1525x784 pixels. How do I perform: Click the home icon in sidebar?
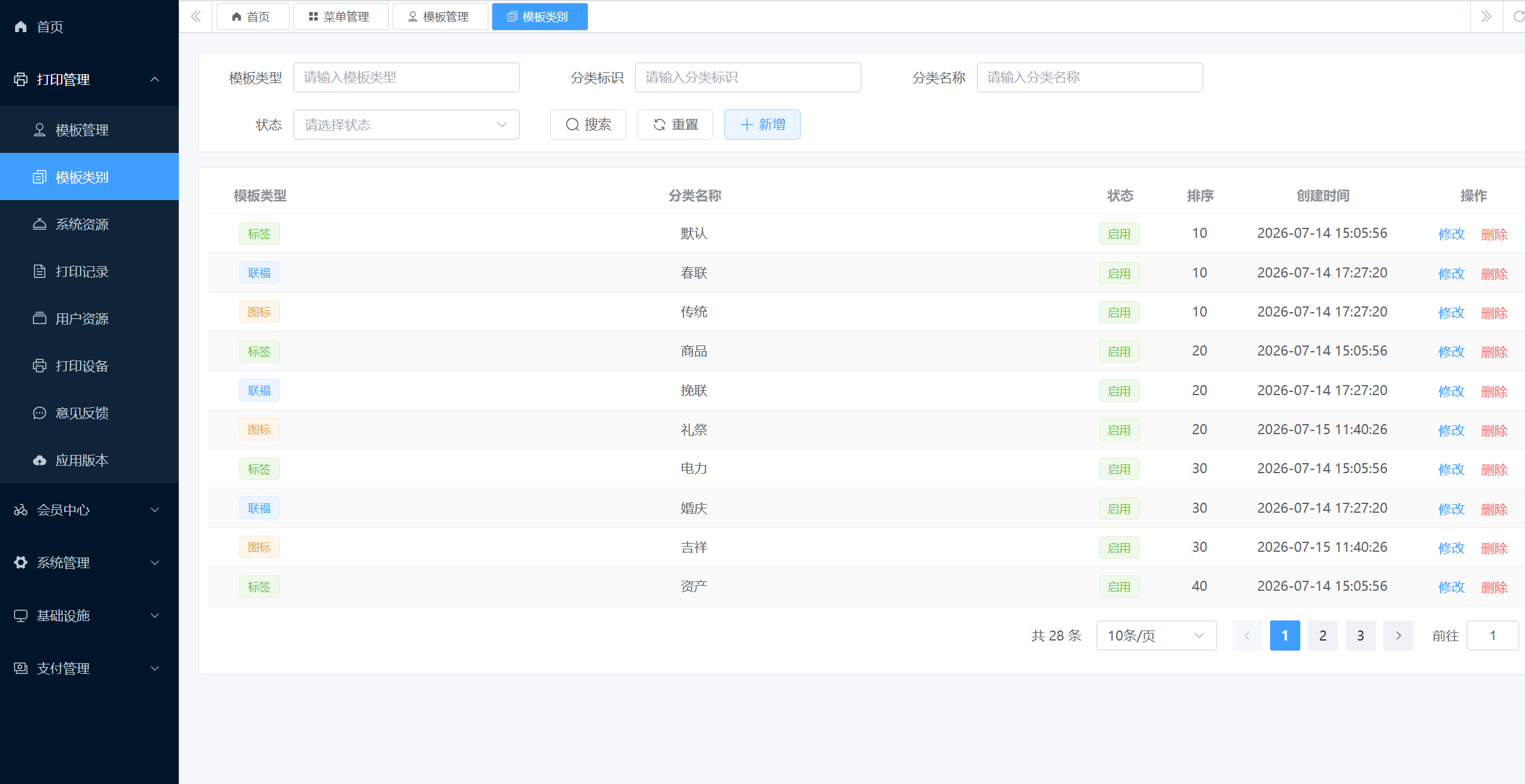(x=21, y=26)
